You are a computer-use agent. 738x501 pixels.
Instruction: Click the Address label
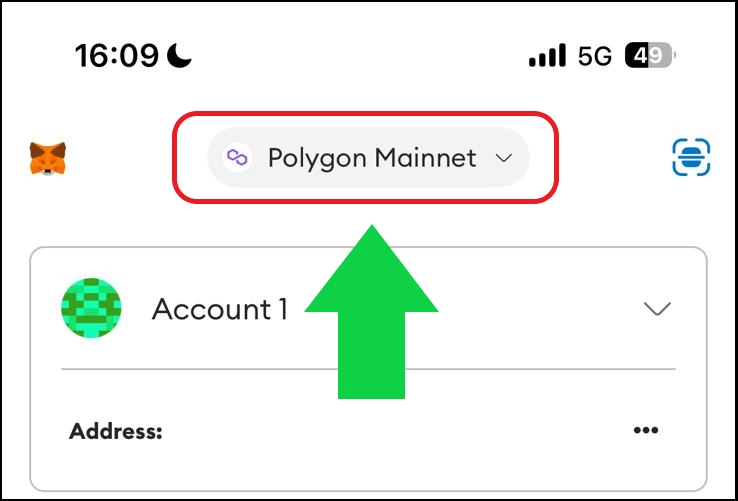click(x=115, y=432)
